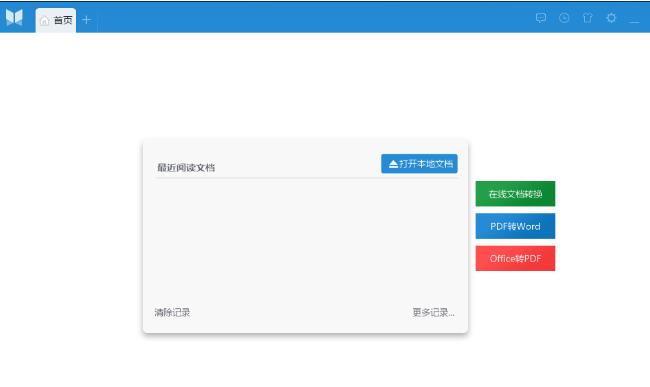
Task: Click 打开本地文档 button
Action: coord(419,164)
